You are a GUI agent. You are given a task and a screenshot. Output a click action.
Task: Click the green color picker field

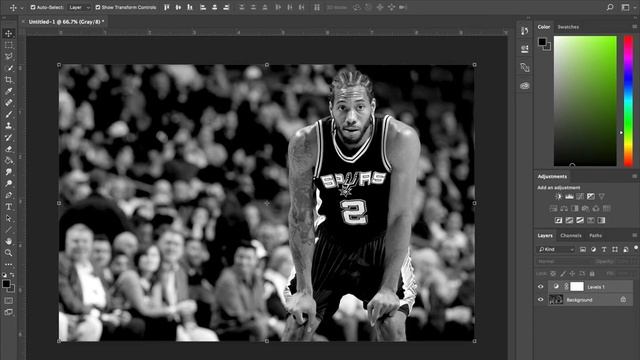pyautogui.click(x=585, y=101)
